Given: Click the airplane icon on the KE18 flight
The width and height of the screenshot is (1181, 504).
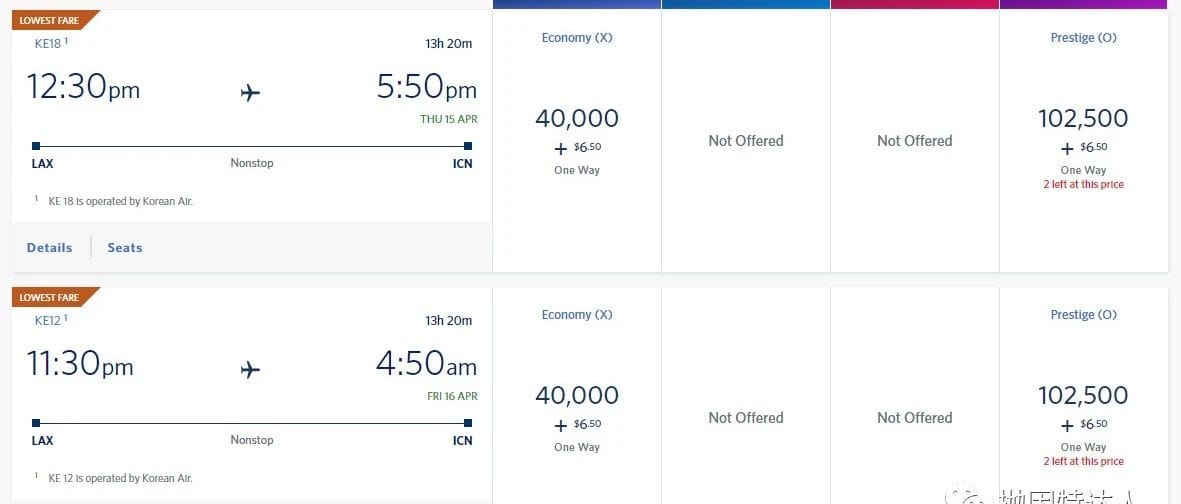Looking at the screenshot, I should [x=250, y=93].
